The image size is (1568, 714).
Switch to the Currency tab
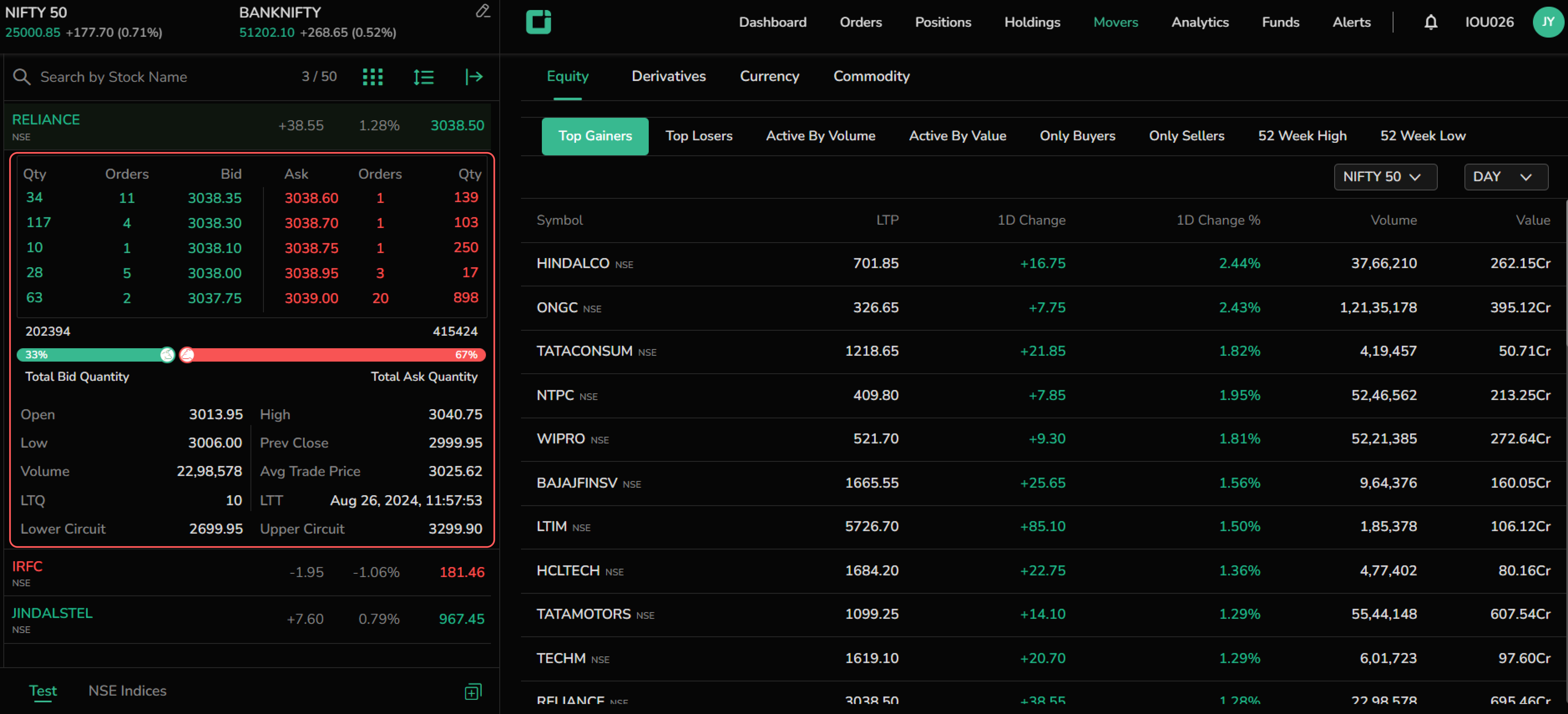click(769, 77)
